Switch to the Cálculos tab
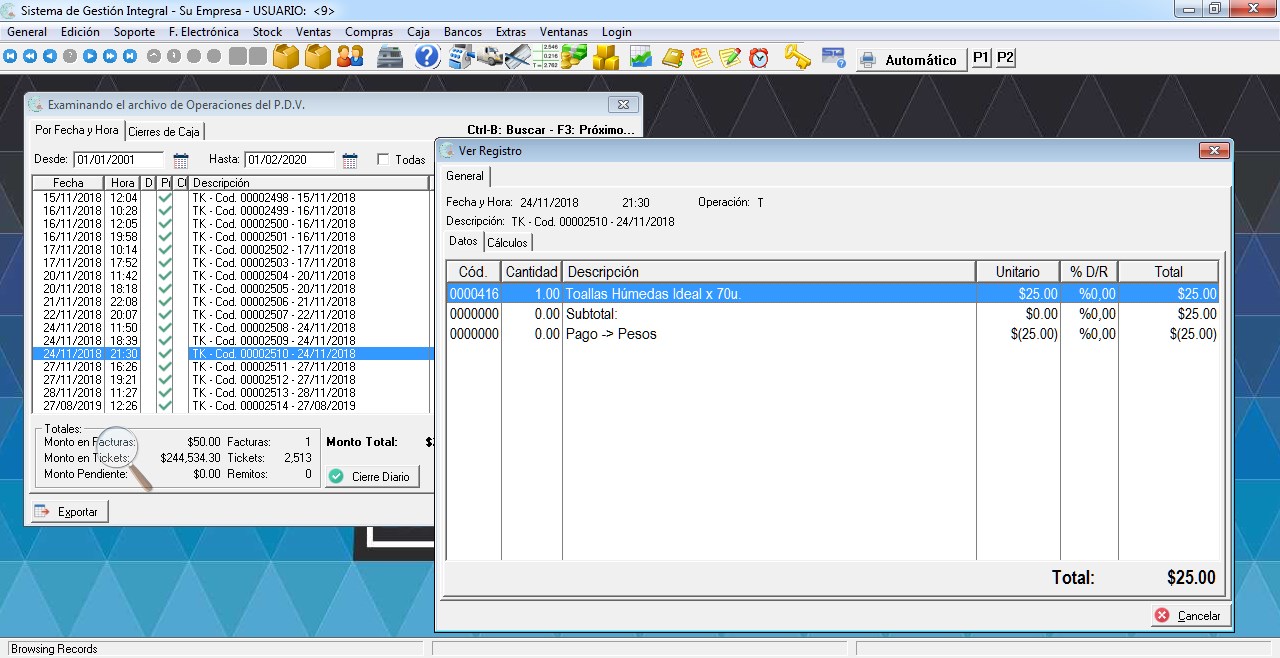The width and height of the screenshot is (1280, 658). (x=508, y=243)
